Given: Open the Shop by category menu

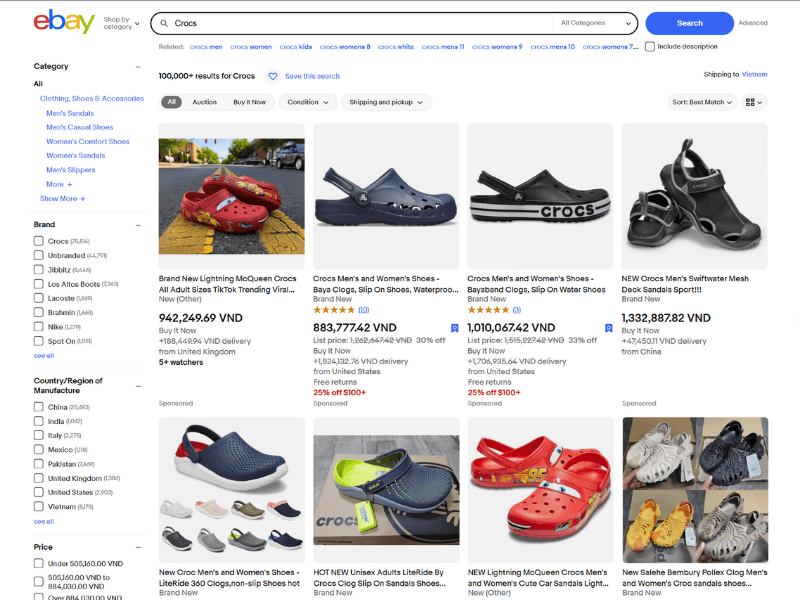Looking at the screenshot, I should click(x=118, y=22).
